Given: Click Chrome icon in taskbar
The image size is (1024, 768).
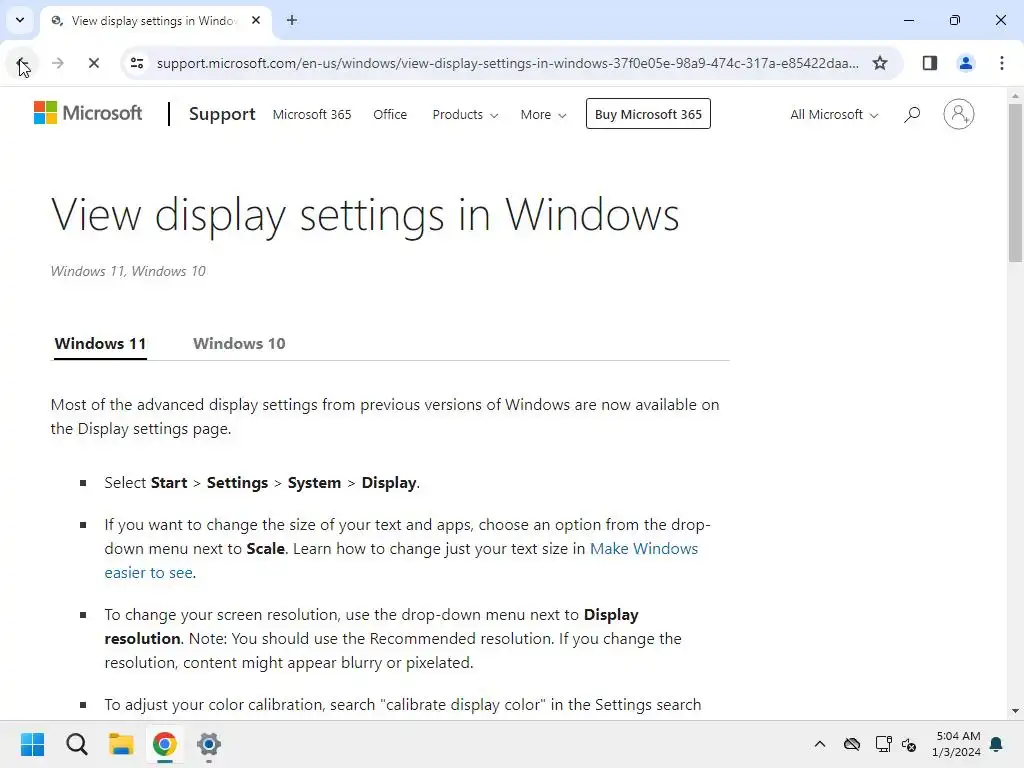Looking at the screenshot, I should click(165, 744).
